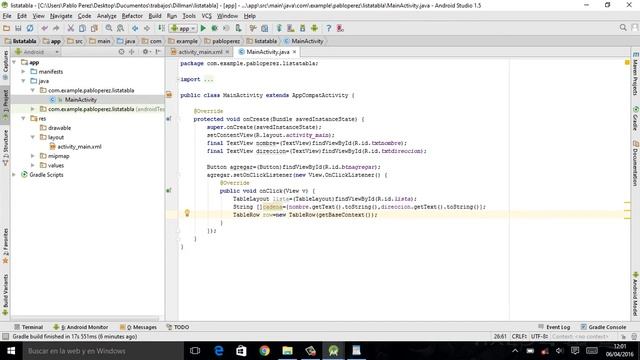Click Scroll from Source target icon
The image size is (640, 360).
pyautogui.click(x=121, y=52)
